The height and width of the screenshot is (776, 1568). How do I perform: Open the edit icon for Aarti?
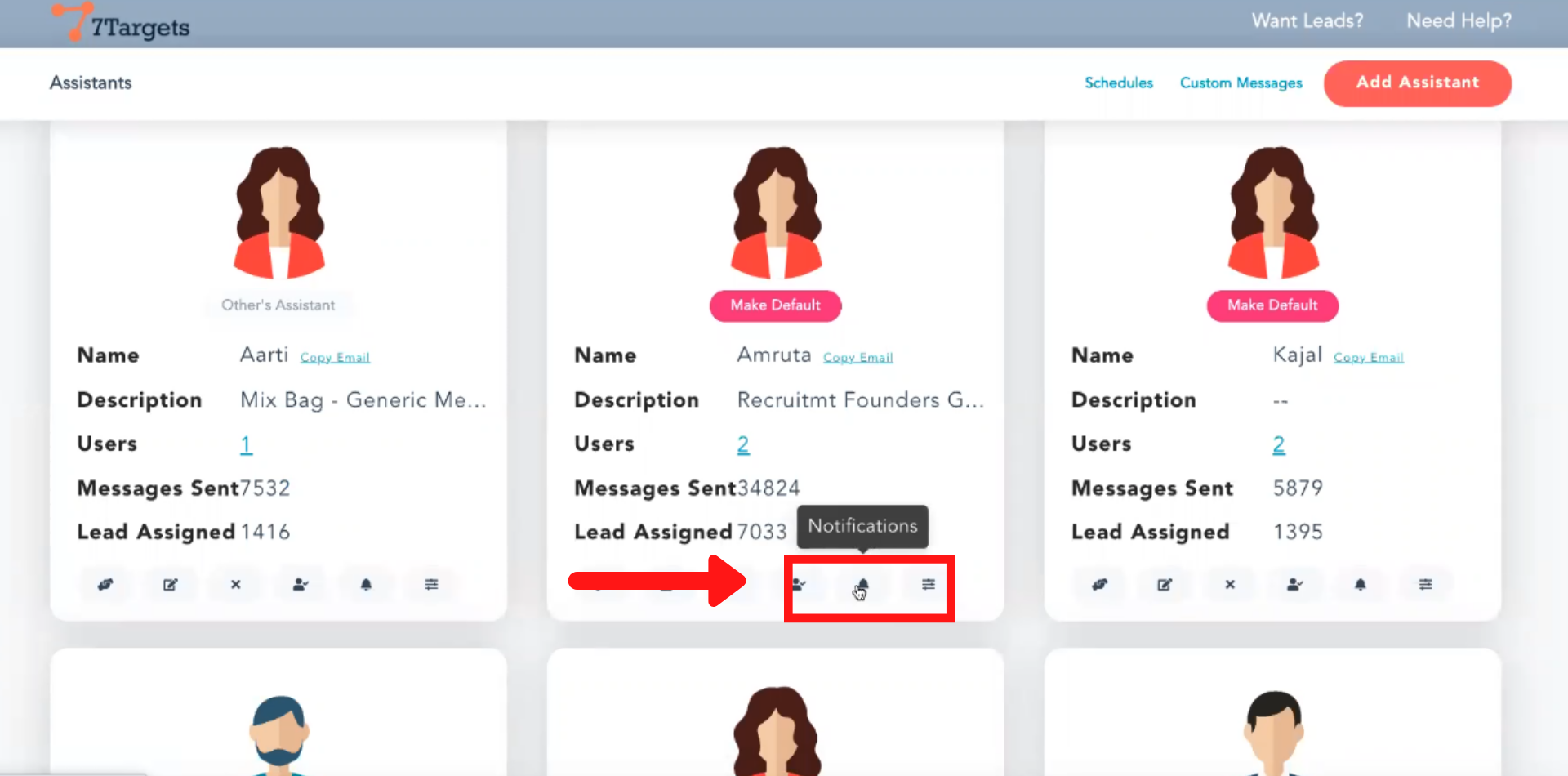pyautogui.click(x=170, y=584)
